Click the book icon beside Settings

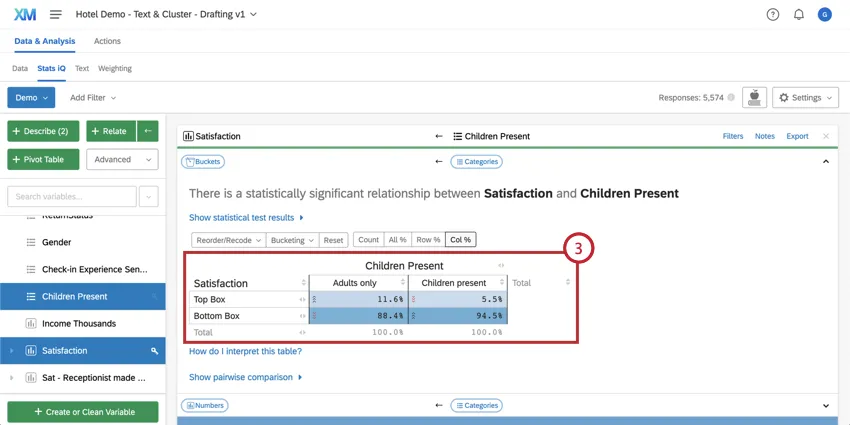point(755,97)
